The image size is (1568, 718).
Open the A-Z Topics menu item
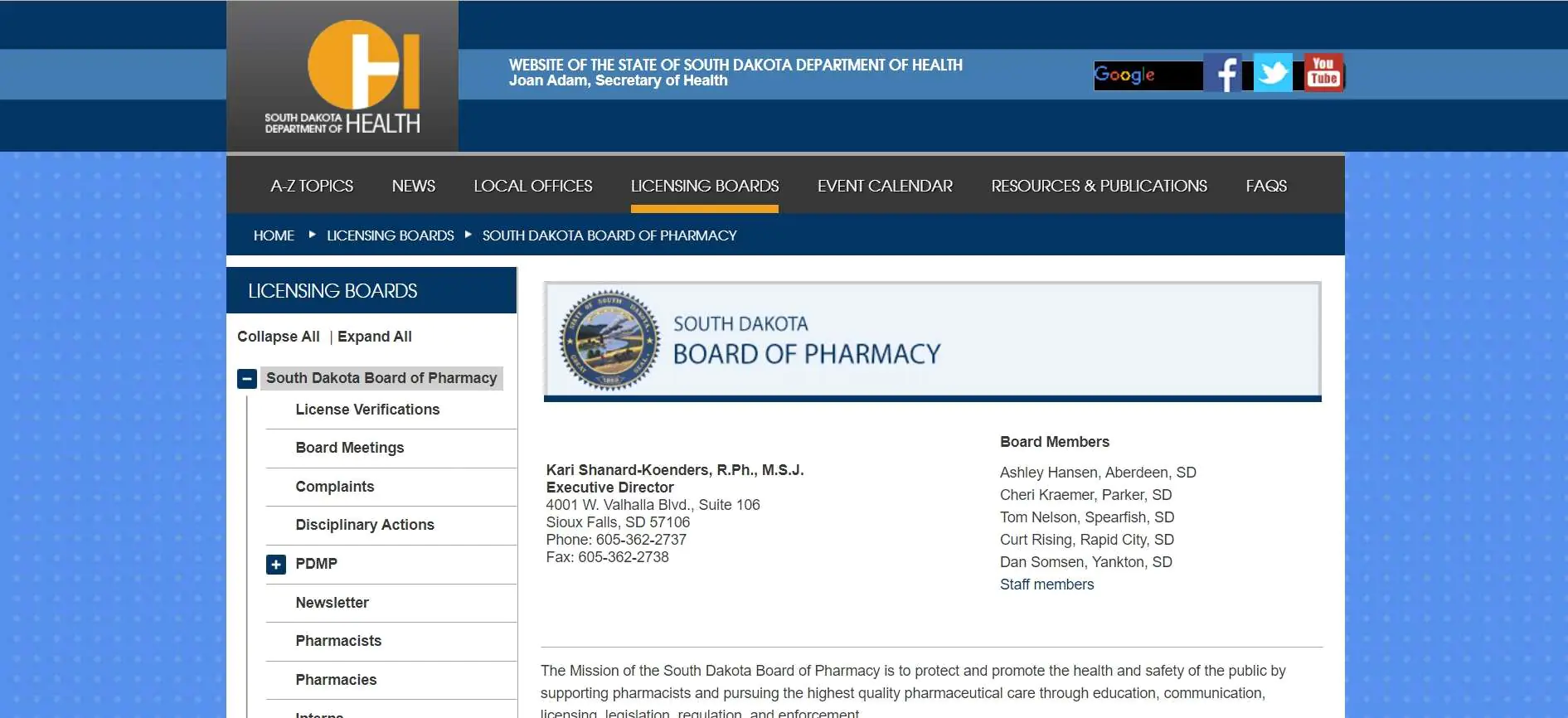[312, 187]
